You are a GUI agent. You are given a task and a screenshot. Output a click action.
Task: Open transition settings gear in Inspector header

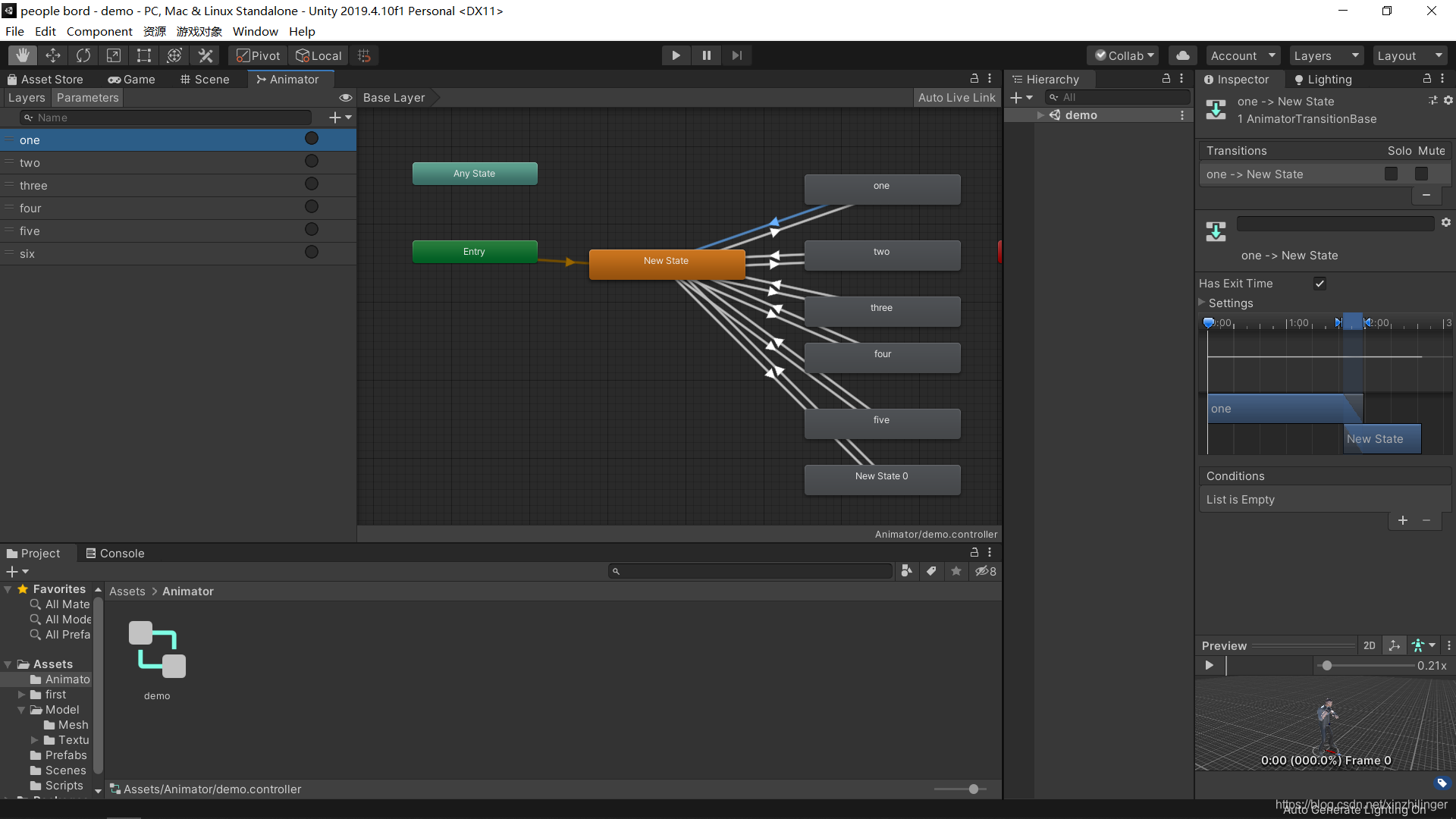(1448, 100)
